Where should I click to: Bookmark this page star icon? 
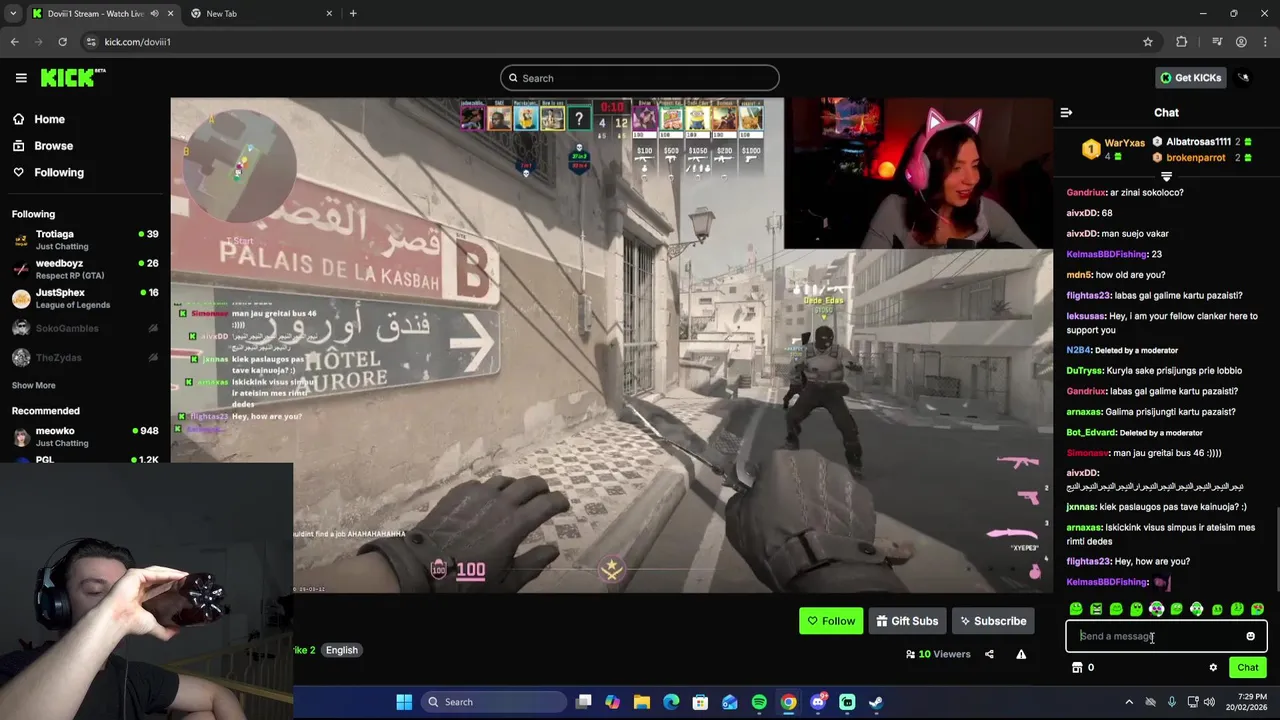click(1148, 42)
